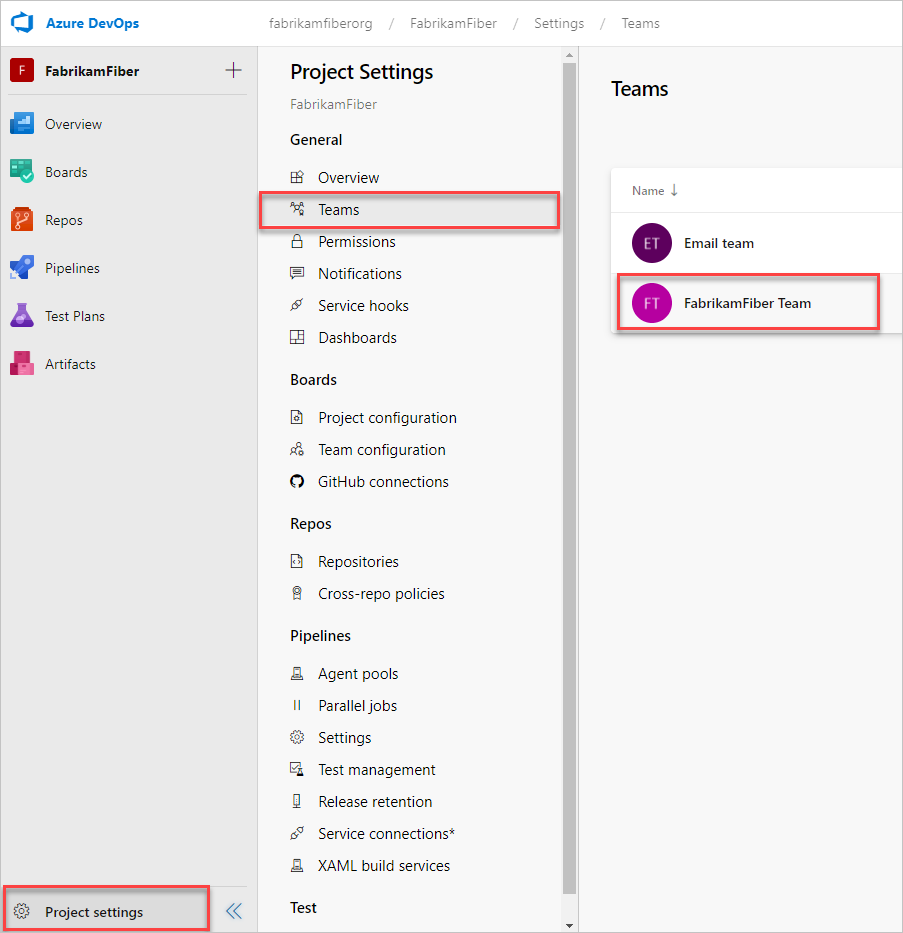Click the Service hooks plug icon
903x933 pixels.
297,305
